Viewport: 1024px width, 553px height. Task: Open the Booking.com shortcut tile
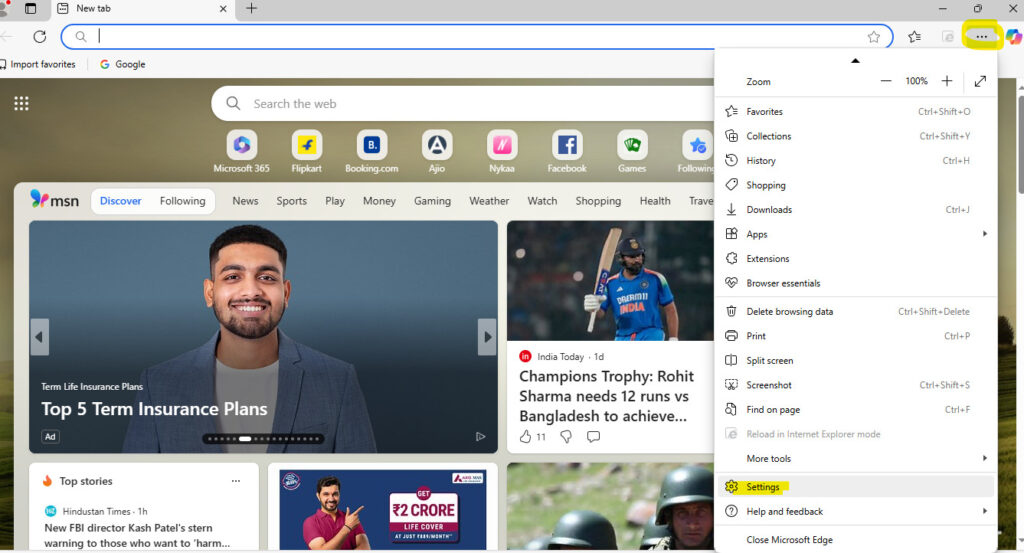(372, 145)
